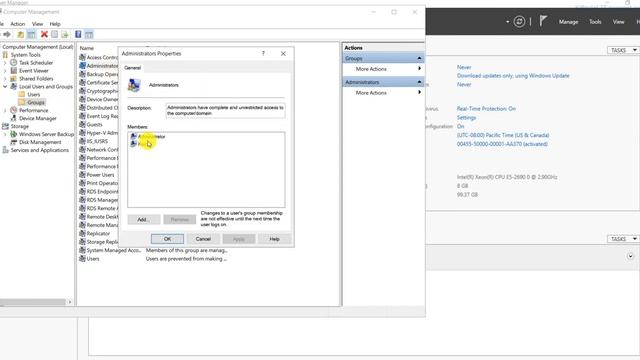Open Manage menu in Server Manager
This screenshot has width=640, height=360.
569,22
